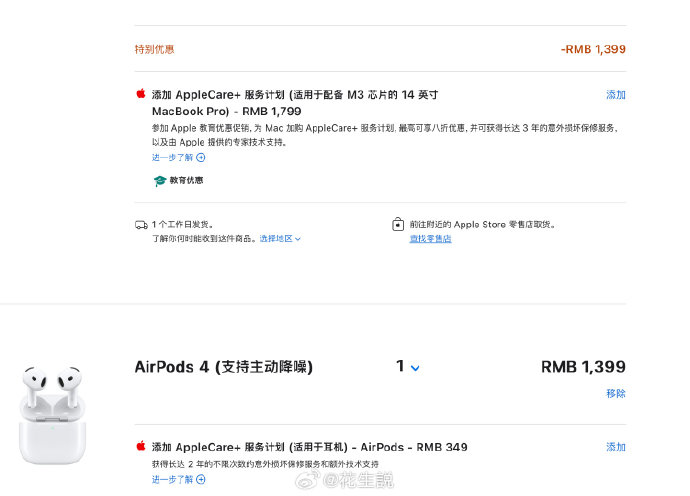Click the red Apple logo beside MacBook AppleCare+
This screenshot has height=496, width=690.
[x=141, y=94]
